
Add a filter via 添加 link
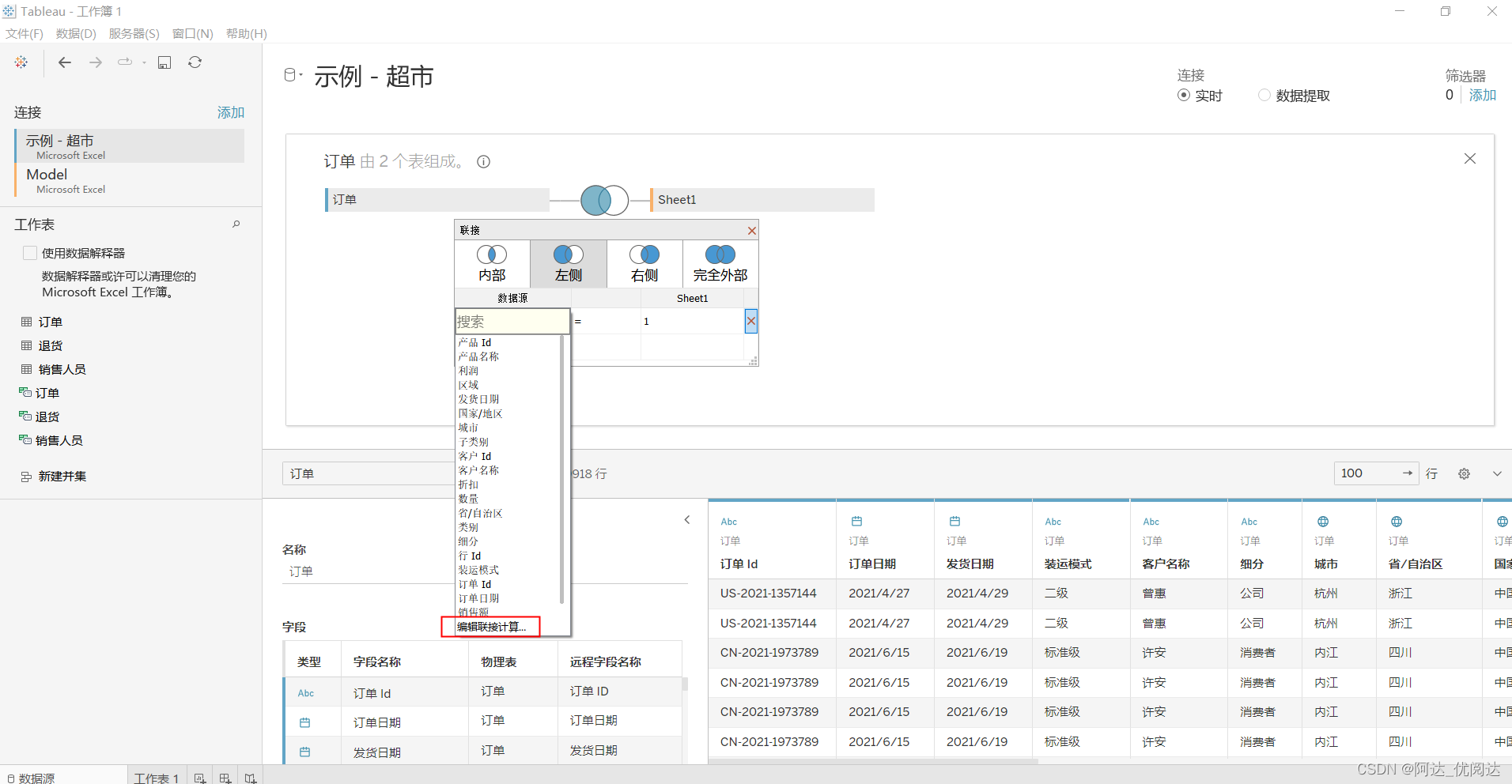point(1482,95)
